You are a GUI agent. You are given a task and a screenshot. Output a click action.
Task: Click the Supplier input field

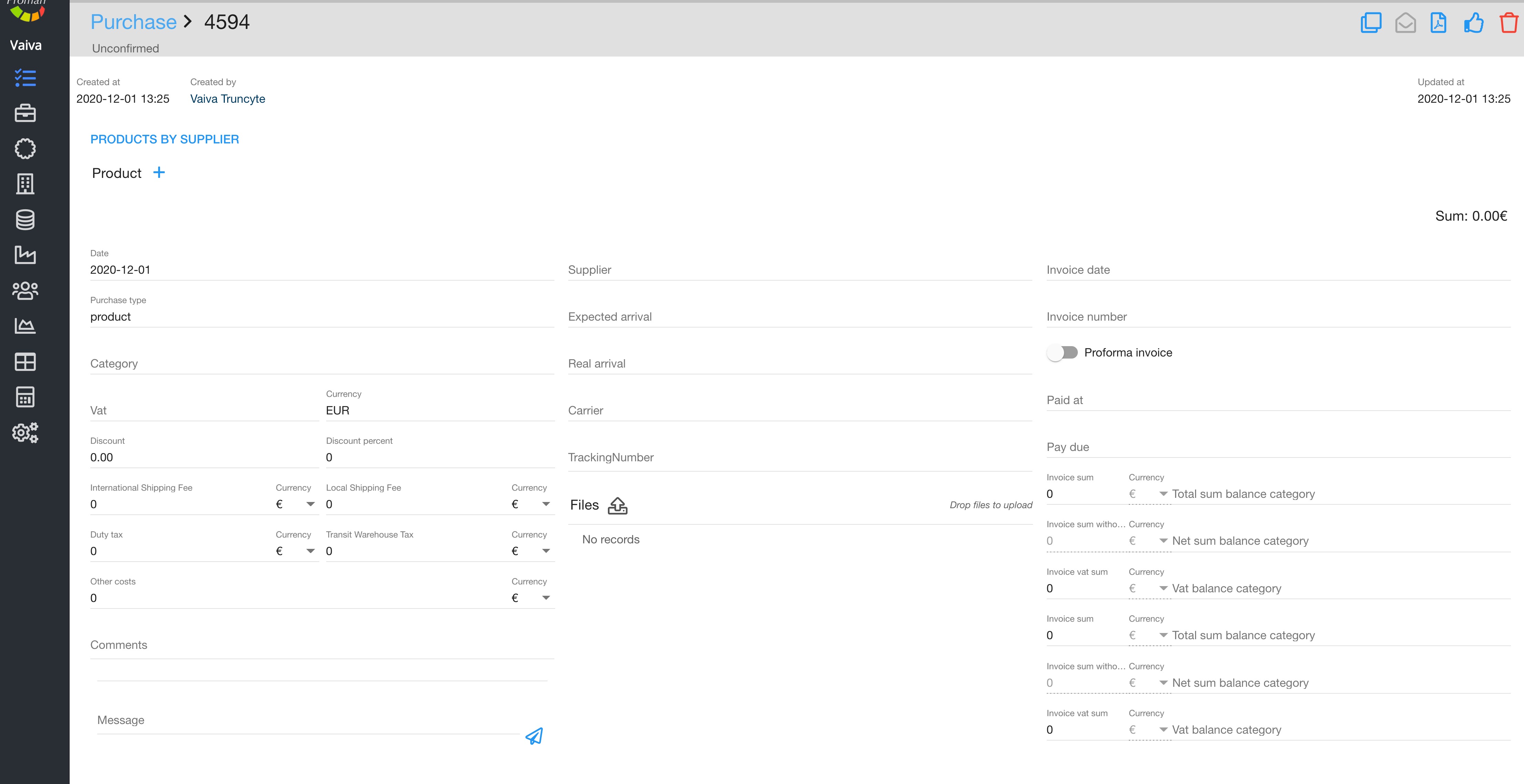(799, 270)
